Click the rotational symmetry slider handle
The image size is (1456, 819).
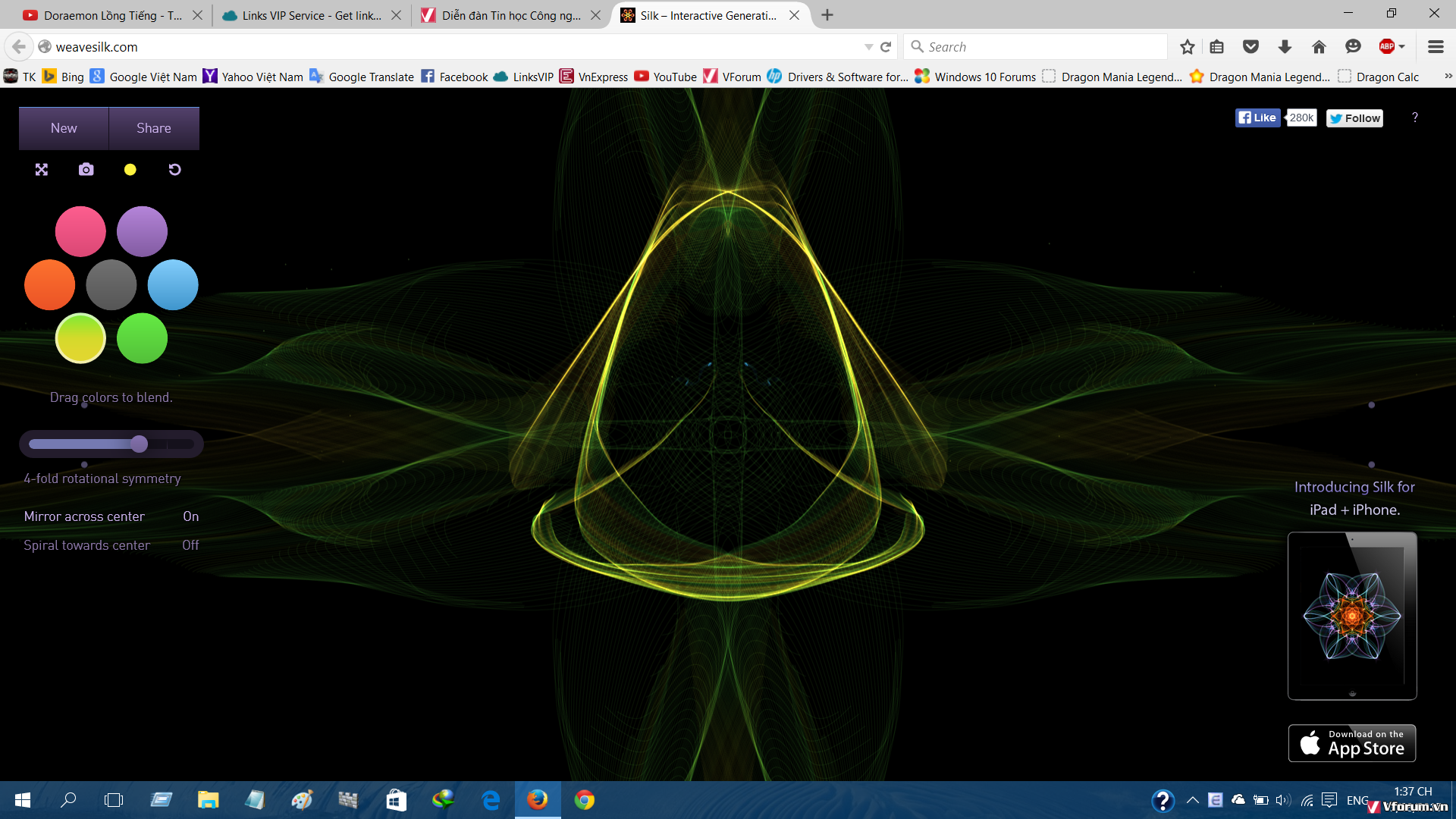coord(139,444)
